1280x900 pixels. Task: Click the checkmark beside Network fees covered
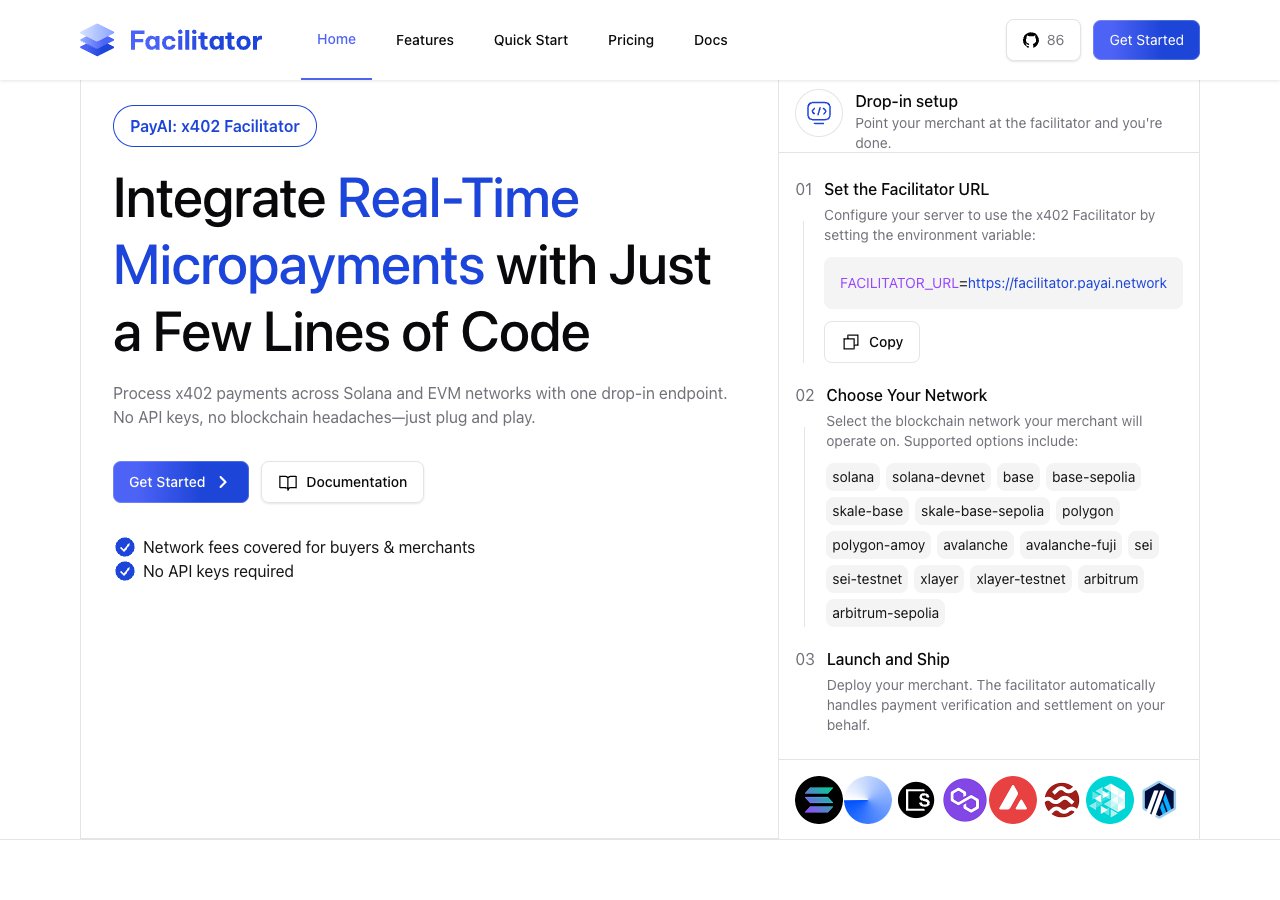(x=125, y=547)
